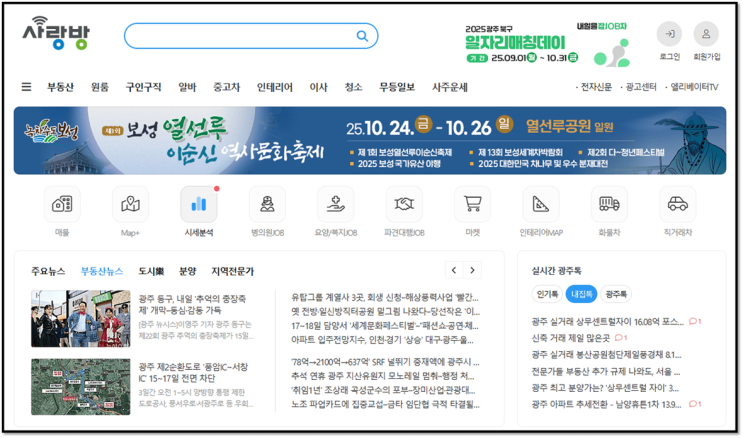The width and height of the screenshot is (743, 438).
Task: Open the Map+ icon
Action: click(x=130, y=204)
